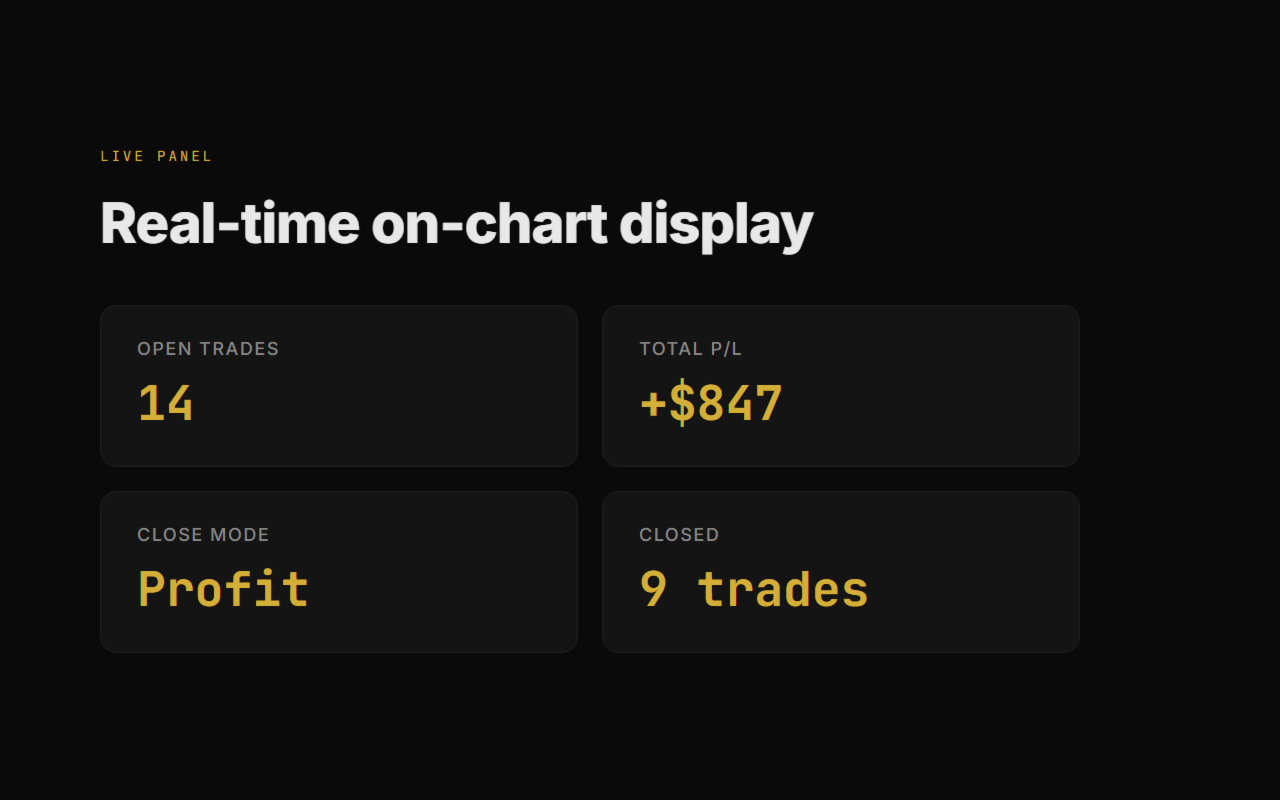Click the open trades value 14
Image resolution: width=1280 pixels, height=800 pixels.
[165, 404]
